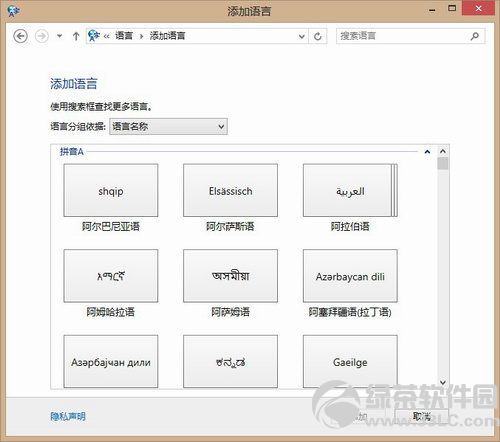Open the 语言名称 grouping dropdown
500x442 pixels.
pyautogui.click(x=169, y=126)
